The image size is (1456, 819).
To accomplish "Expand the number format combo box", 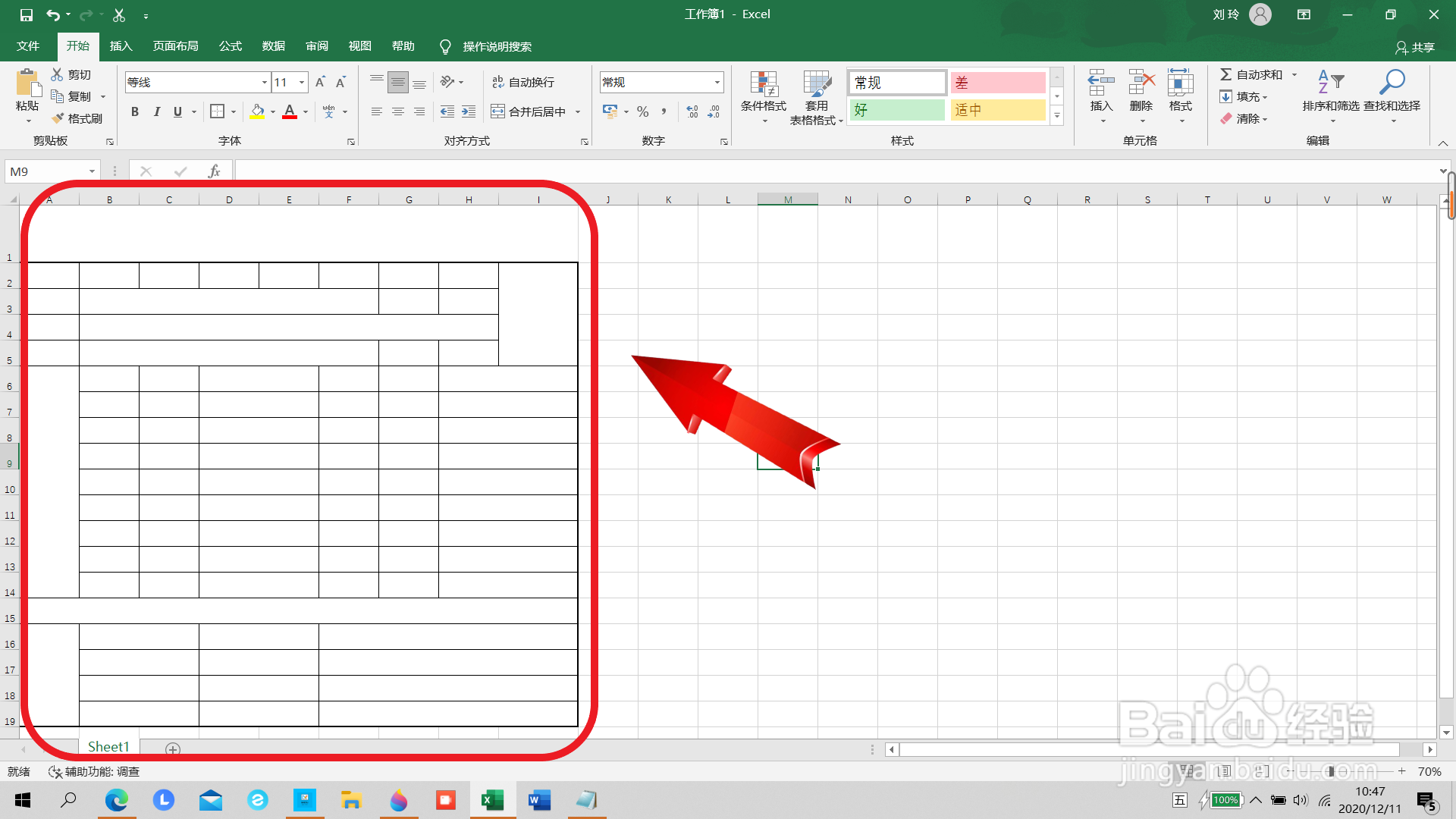I will point(717,82).
